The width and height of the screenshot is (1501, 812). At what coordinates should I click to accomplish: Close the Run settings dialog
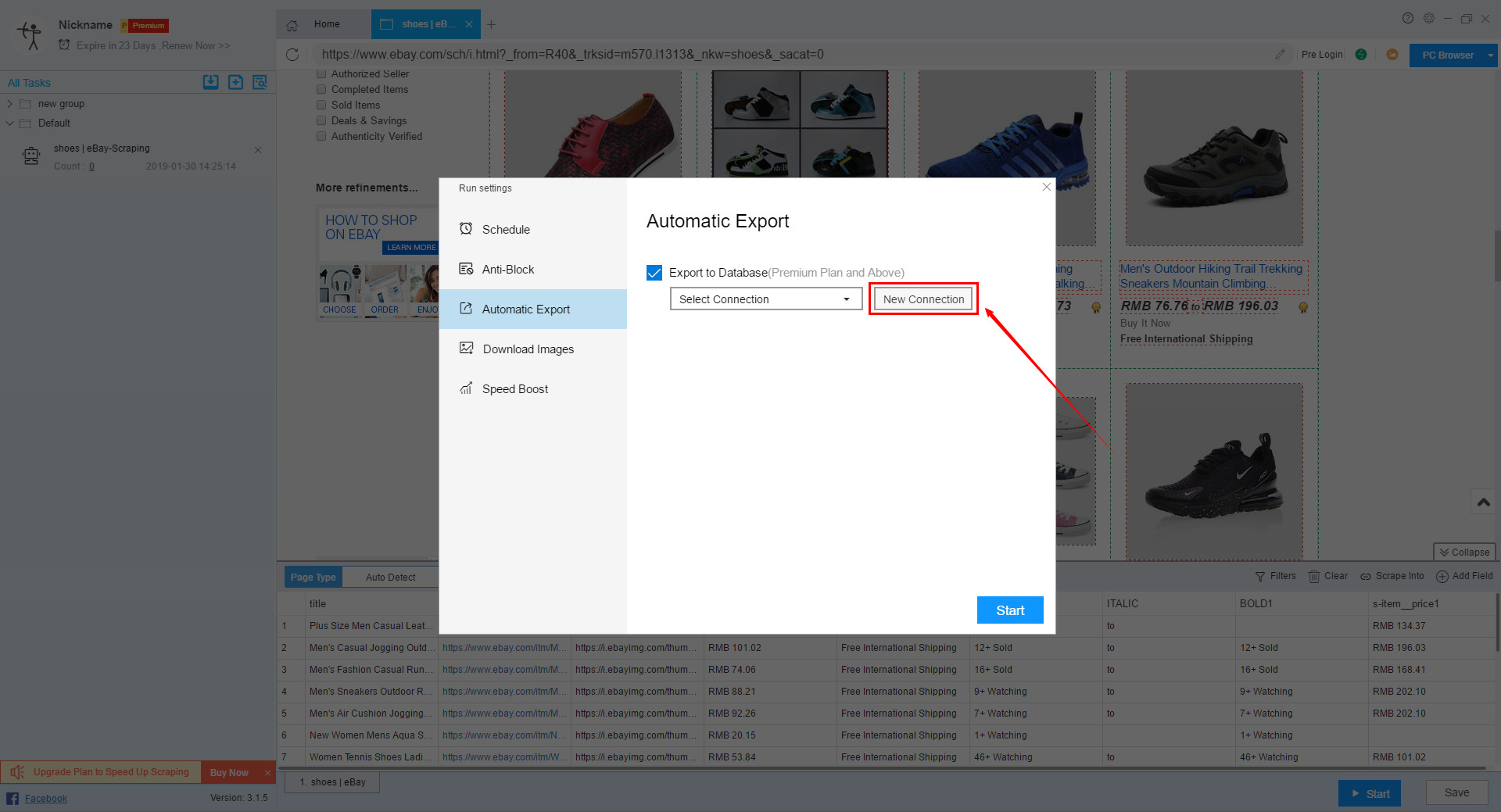click(x=1047, y=187)
